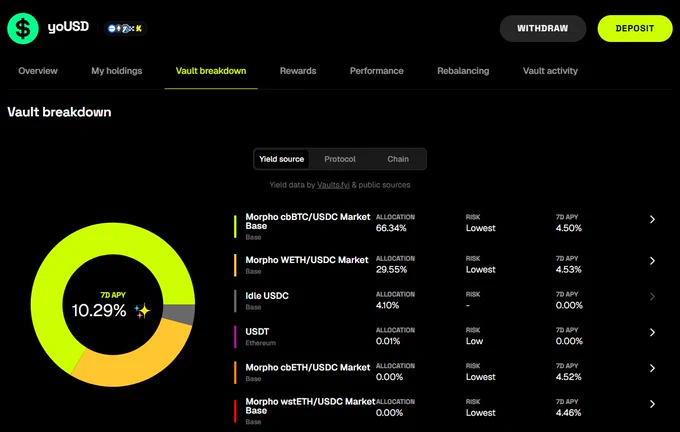680x432 pixels.
Task: Click the 4.46% 7D APY value
Action: (569, 413)
